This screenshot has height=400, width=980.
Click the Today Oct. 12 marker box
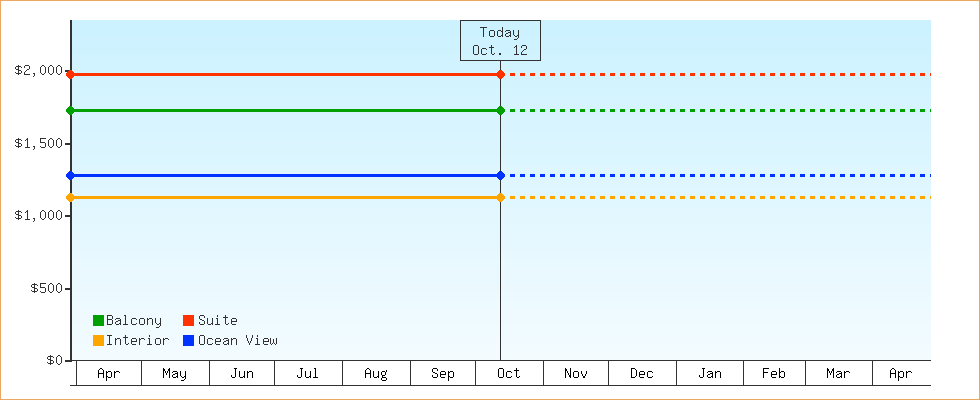coord(500,41)
